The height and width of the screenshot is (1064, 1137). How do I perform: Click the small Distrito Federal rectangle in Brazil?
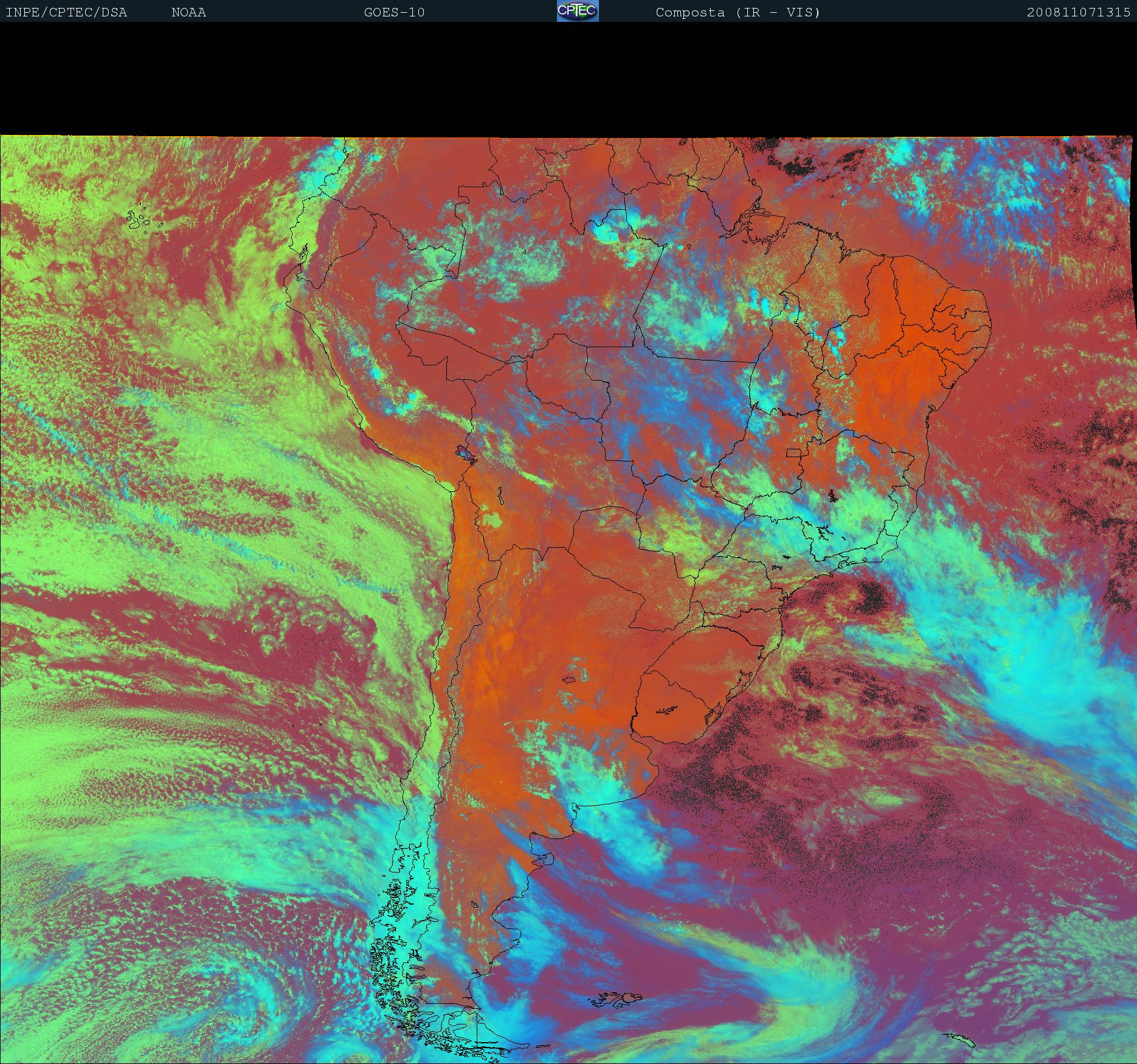click(x=793, y=452)
